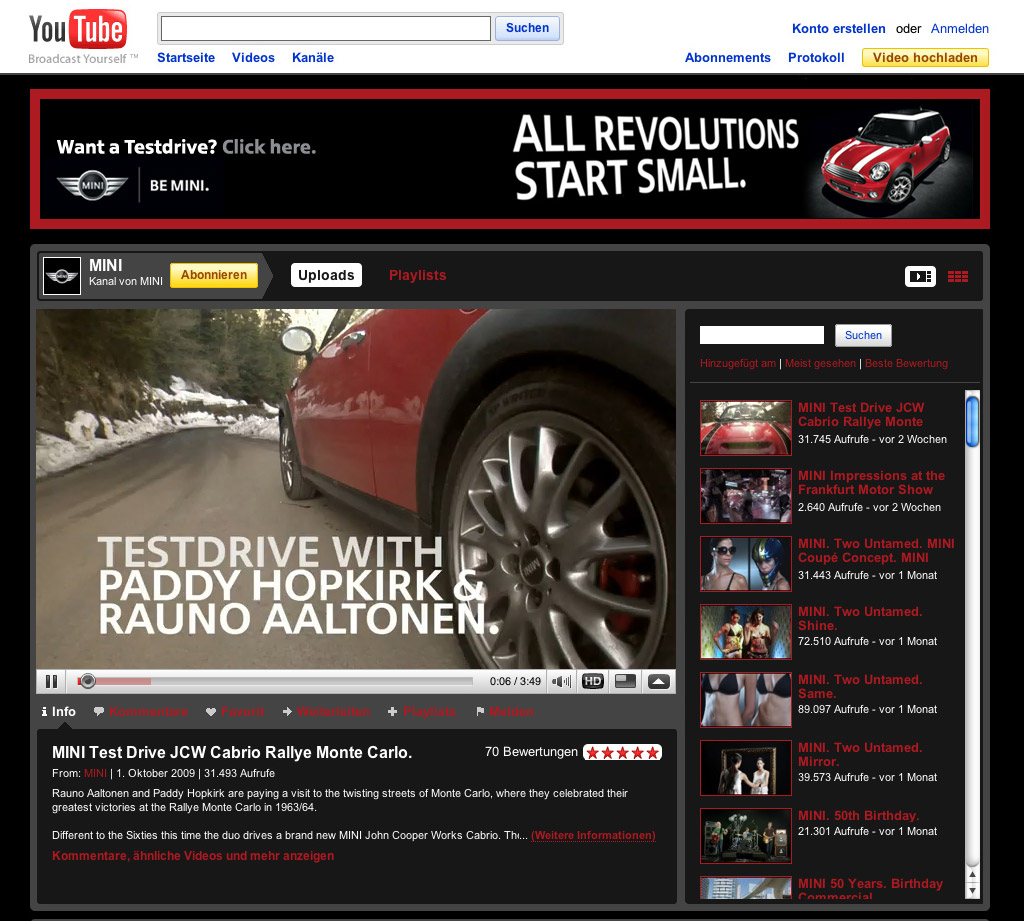Click the video progress slider handle
This screenshot has height=921, width=1024.
88,681
